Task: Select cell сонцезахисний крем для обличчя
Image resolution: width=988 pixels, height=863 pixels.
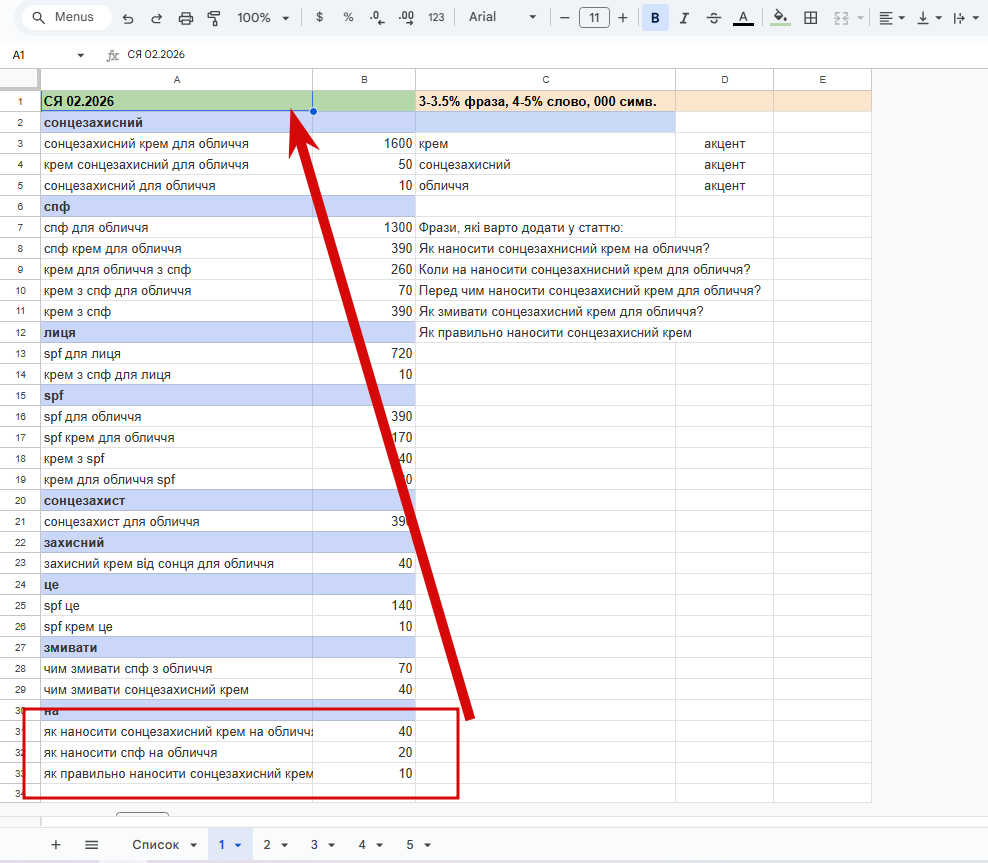Action: point(177,144)
